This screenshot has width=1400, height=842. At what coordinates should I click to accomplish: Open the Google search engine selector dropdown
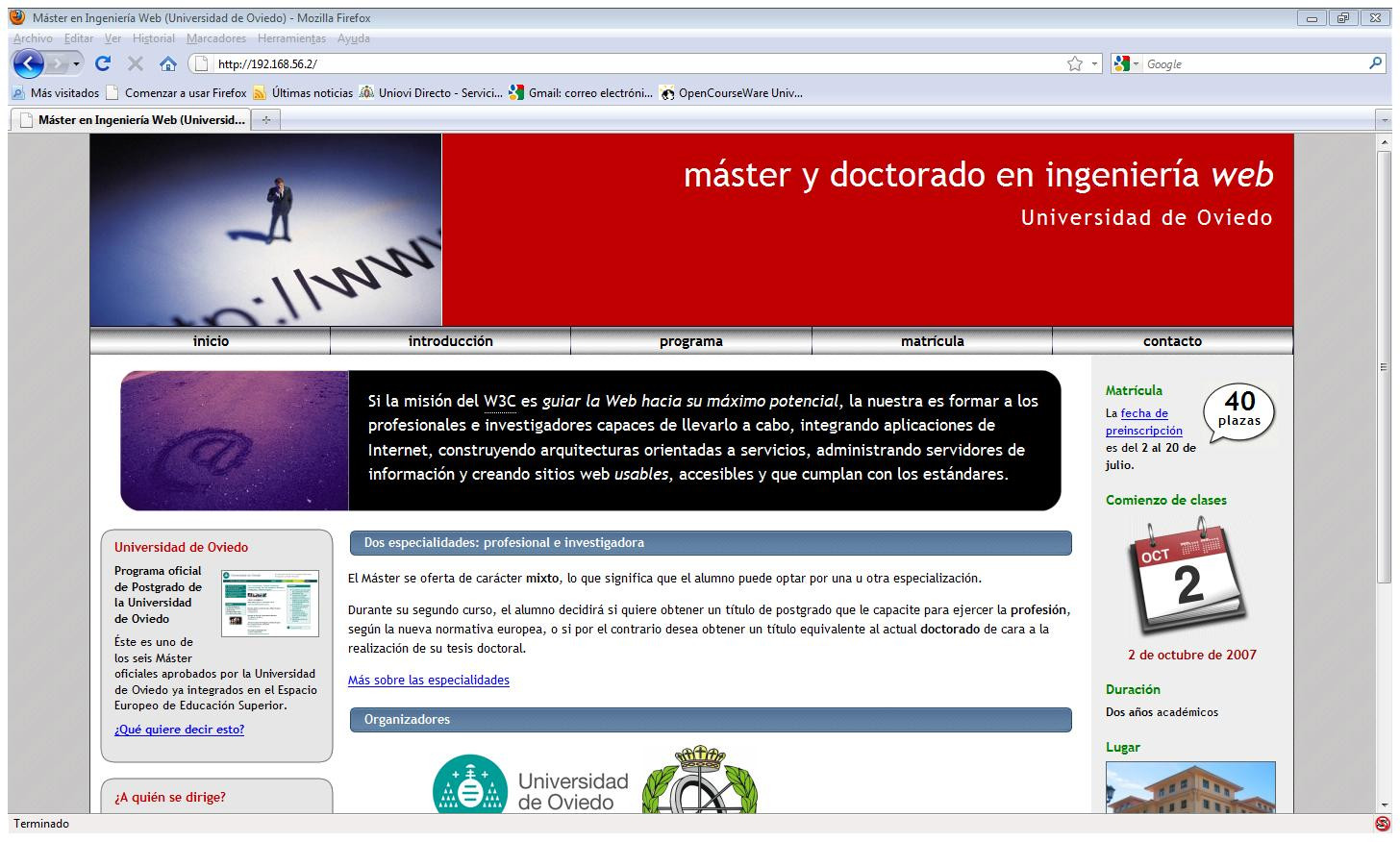(x=1126, y=64)
